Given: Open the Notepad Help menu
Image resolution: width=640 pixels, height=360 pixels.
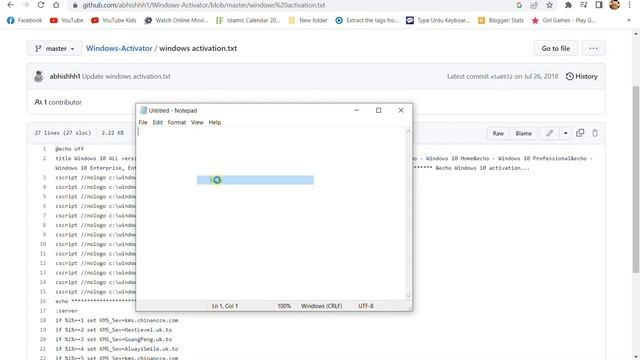Looking at the screenshot, I should tap(215, 122).
